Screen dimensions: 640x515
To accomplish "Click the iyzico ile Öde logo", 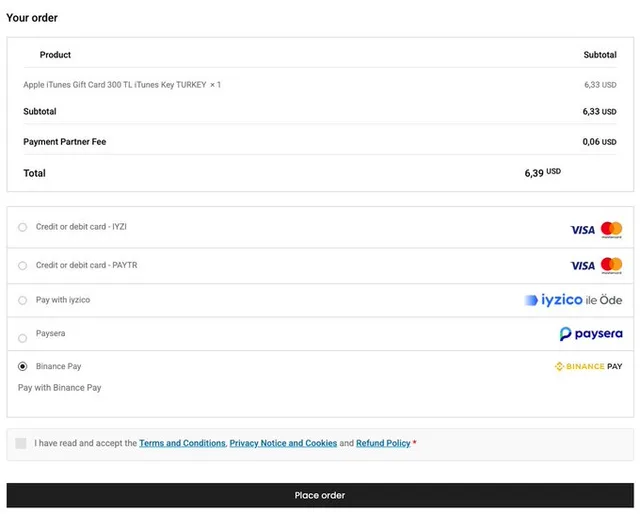I will pyautogui.click(x=573, y=300).
